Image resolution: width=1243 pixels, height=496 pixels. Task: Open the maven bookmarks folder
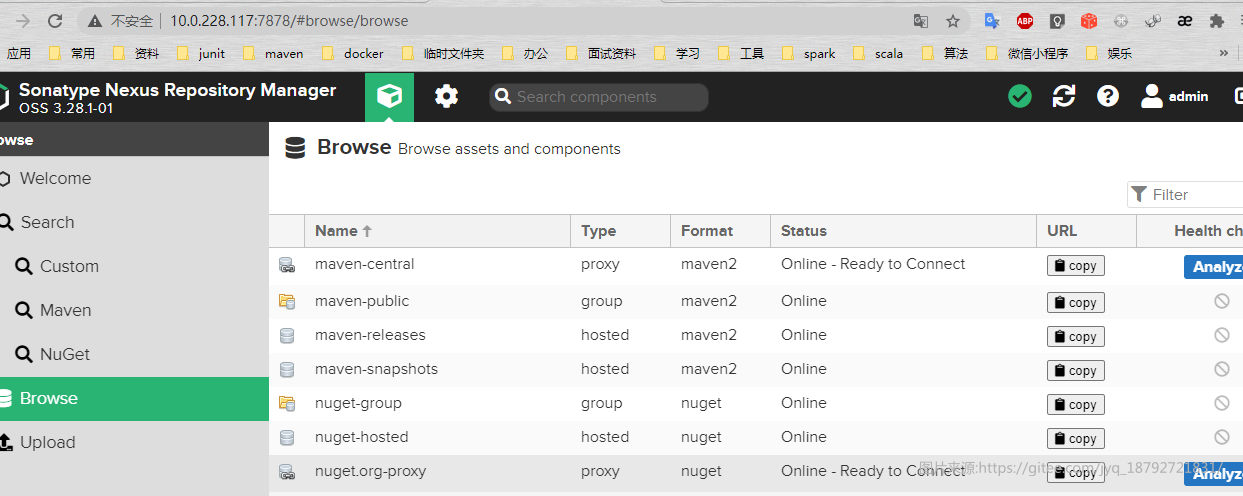(272, 53)
